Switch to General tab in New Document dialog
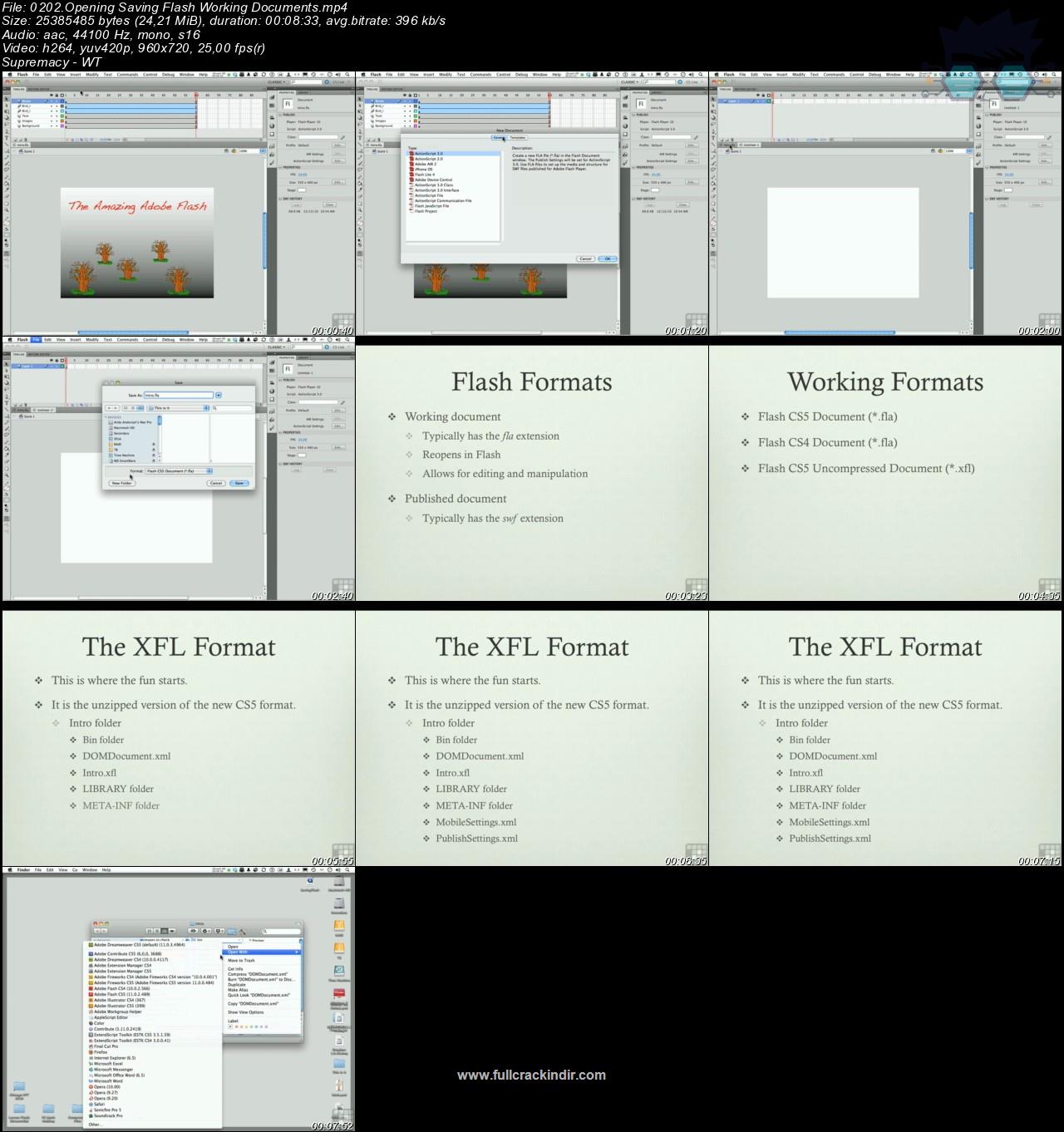The height and width of the screenshot is (1132, 1064). 498,137
